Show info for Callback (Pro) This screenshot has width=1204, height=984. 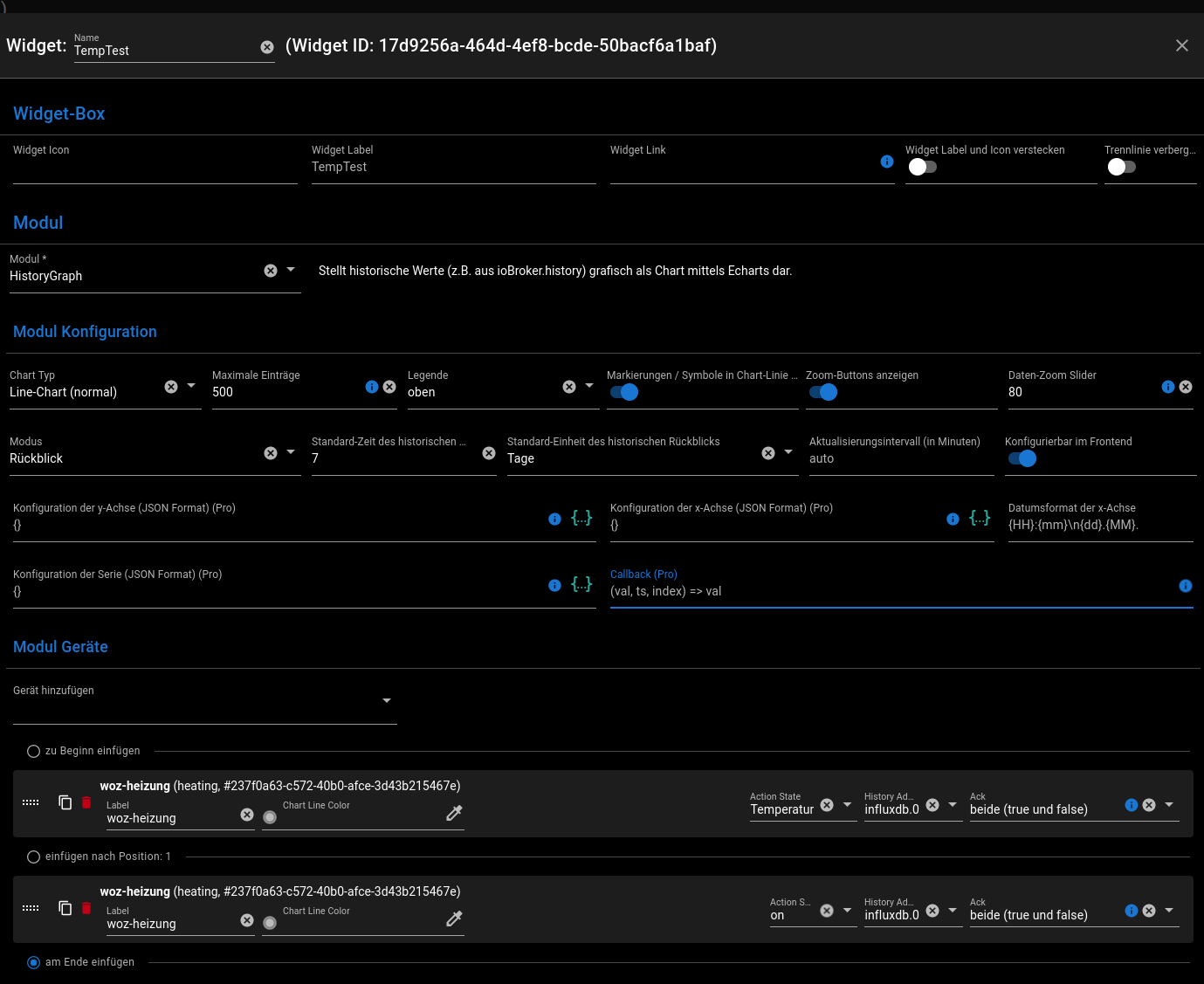click(1186, 586)
